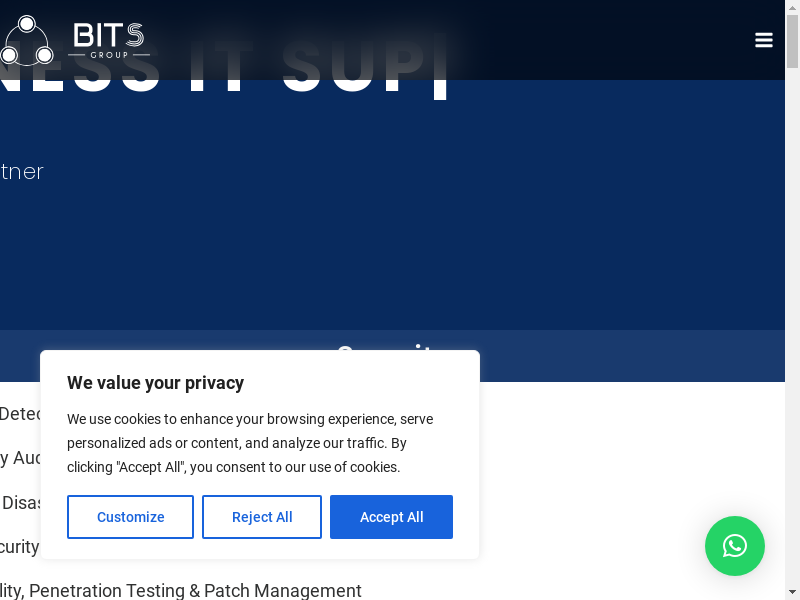Select the list item beginning "Disas"
The height and width of the screenshot is (600, 800).
[22, 502]
